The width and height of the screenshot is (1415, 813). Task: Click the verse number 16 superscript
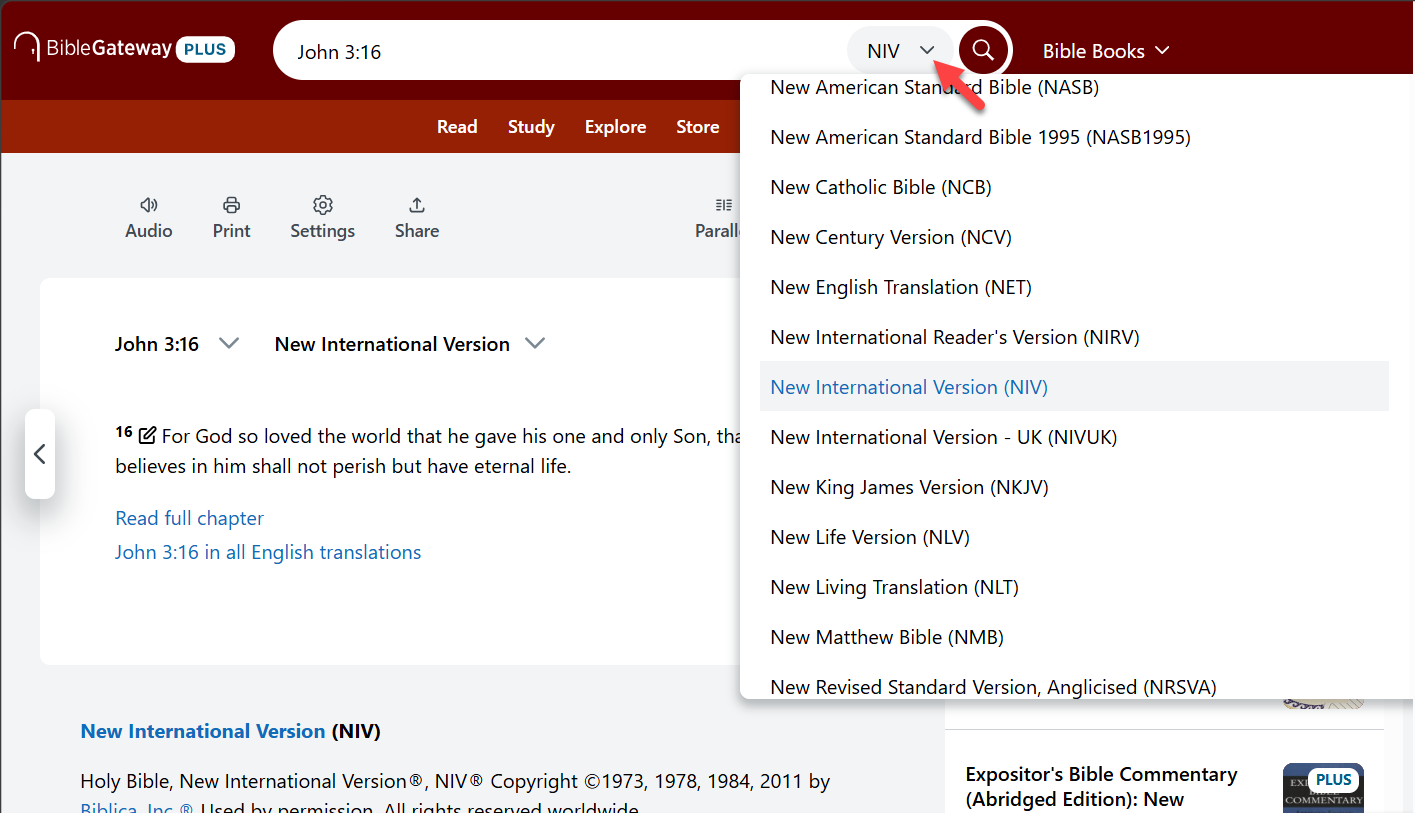(x=124, y=432)
